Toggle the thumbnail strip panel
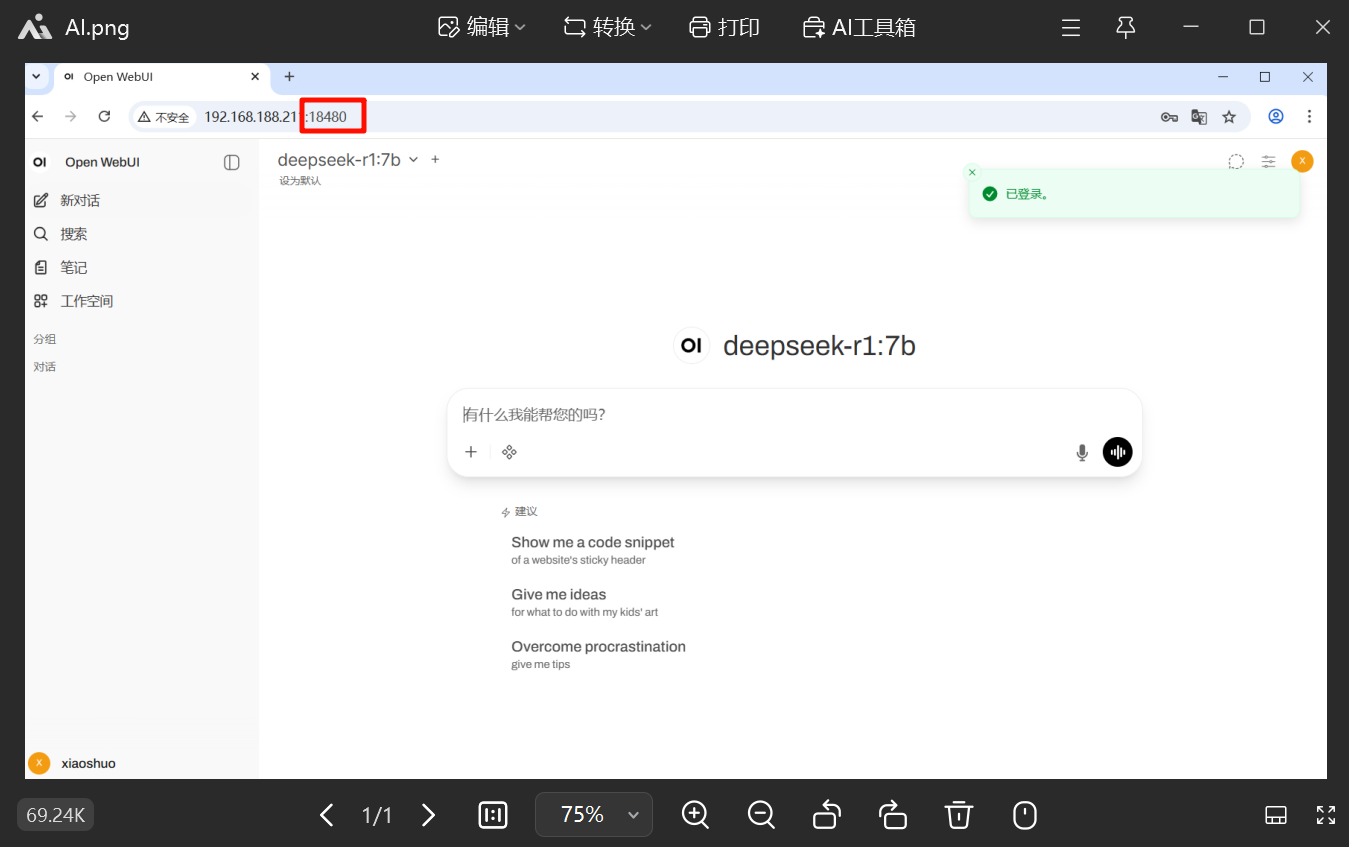Image resolution: width=1349 pixels, height=847 pixels. click(1275, 815)
